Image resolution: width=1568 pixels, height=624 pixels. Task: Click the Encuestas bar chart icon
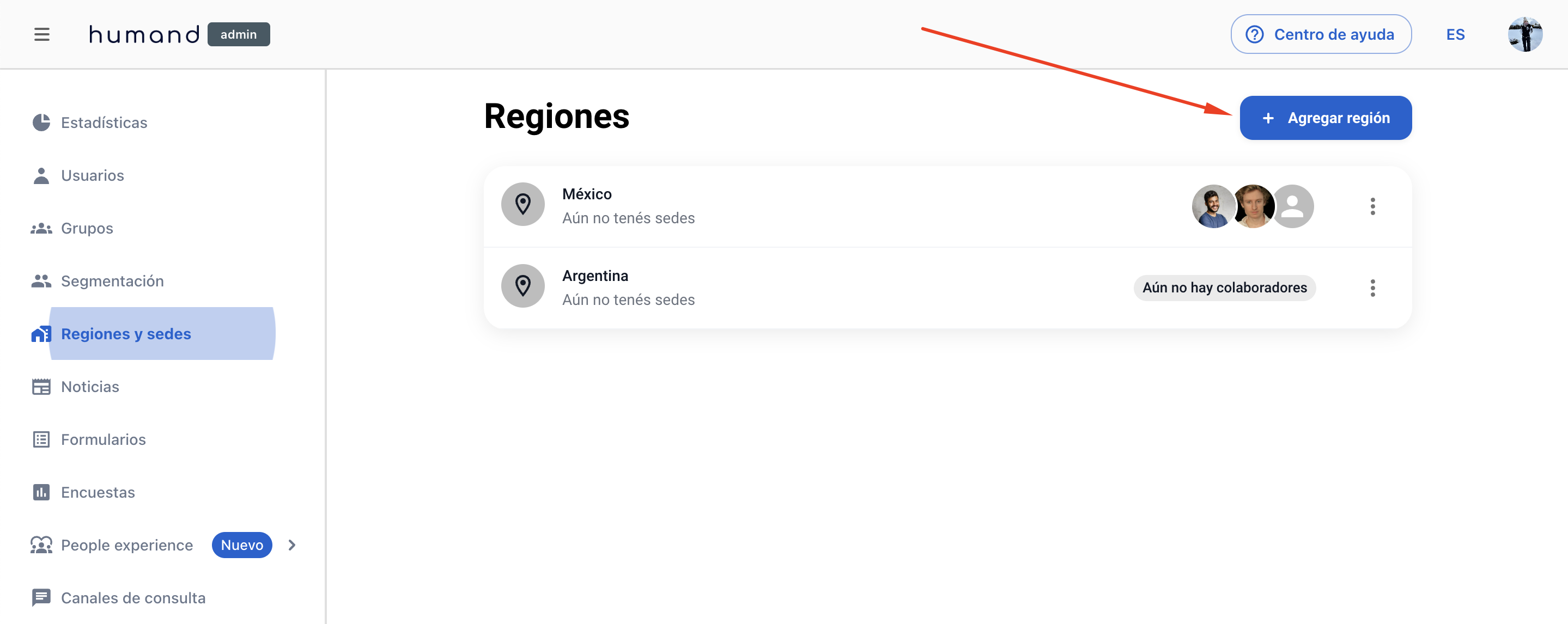click(x=41, y=492)
